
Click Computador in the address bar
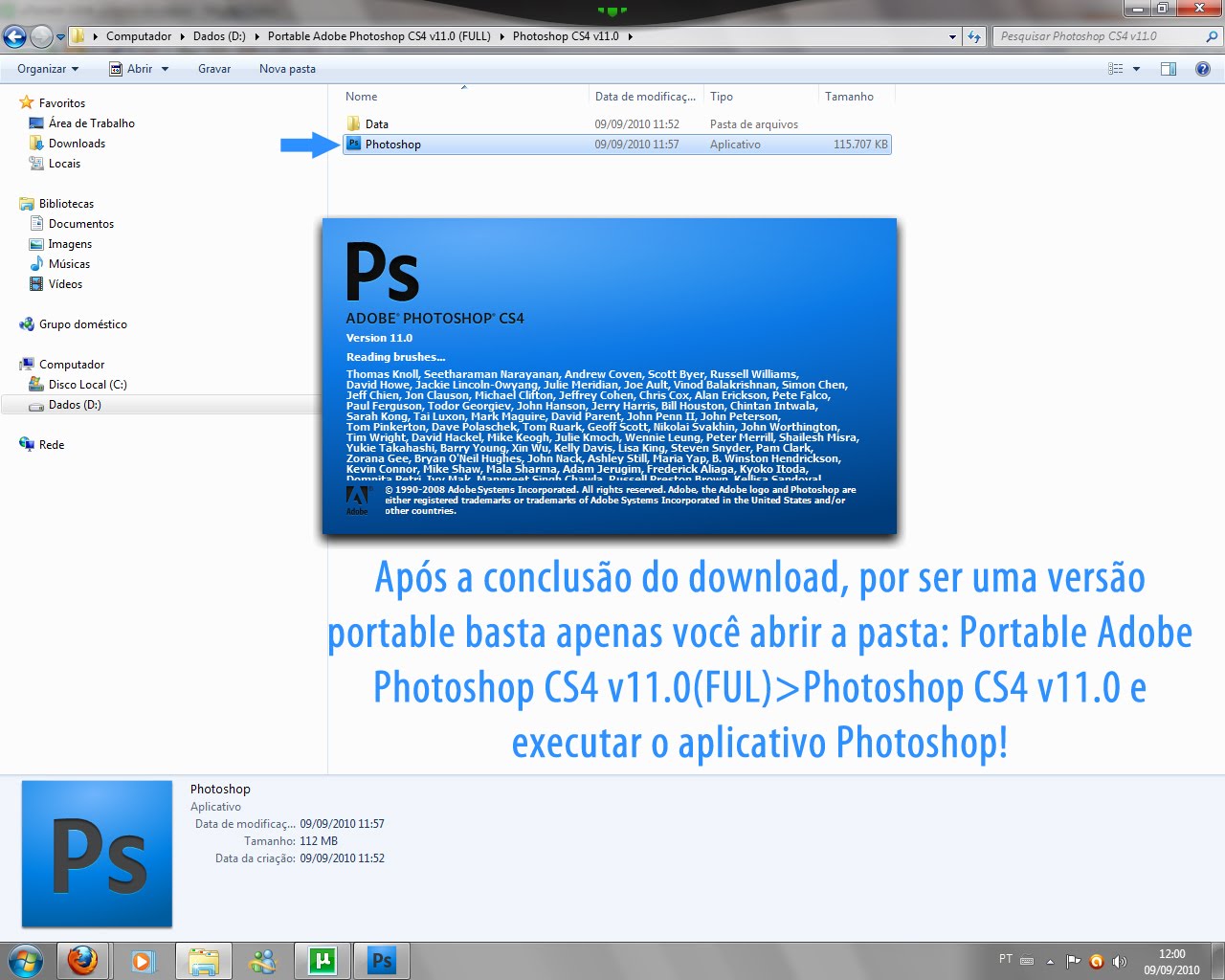(139, 36)
